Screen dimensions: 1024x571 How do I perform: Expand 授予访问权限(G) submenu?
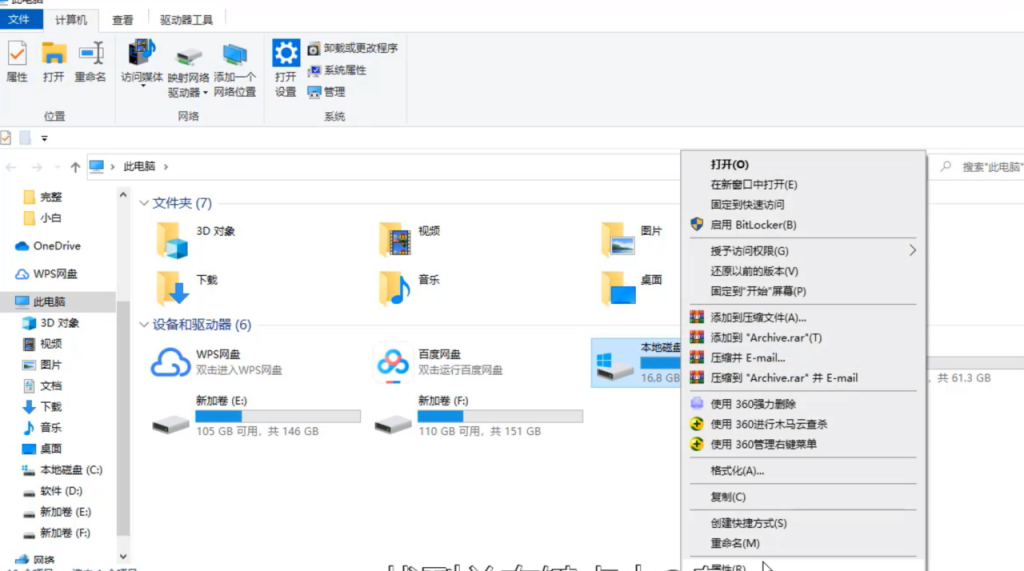click(911, 251)
